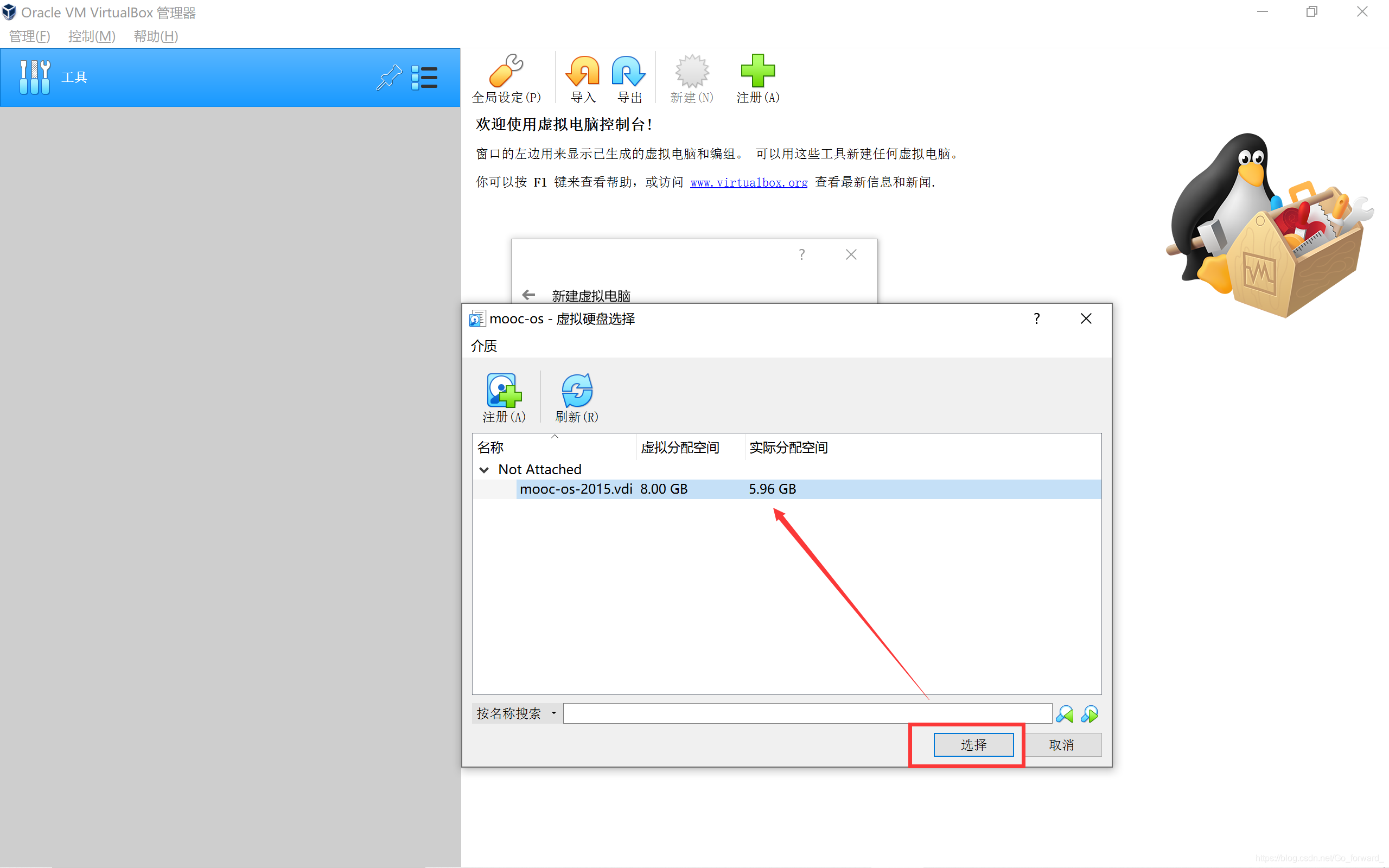Click the 选择 (Choose) button
Screen dimensions: 1389x868
[x=973, y=744]
